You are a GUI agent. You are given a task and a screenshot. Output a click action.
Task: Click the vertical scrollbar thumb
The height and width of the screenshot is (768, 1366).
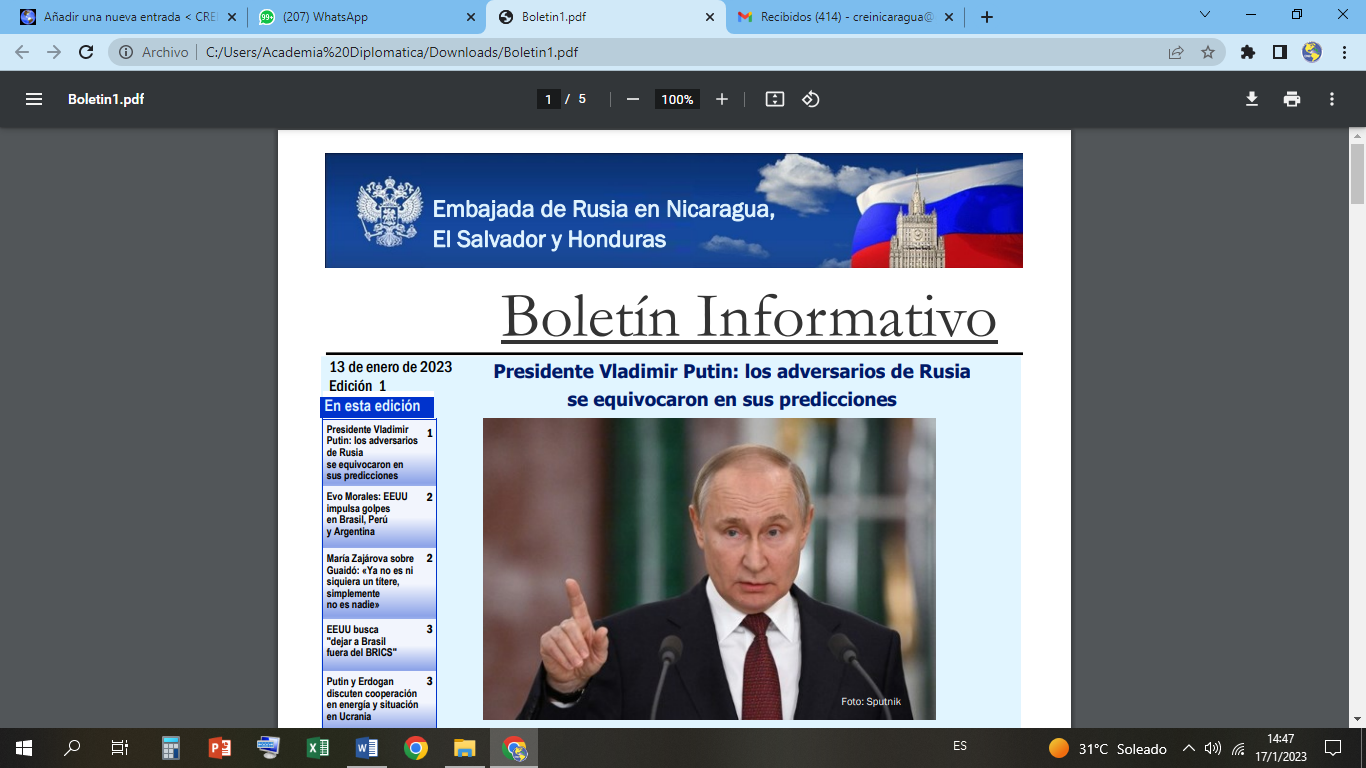click(x=1357, y=173)
